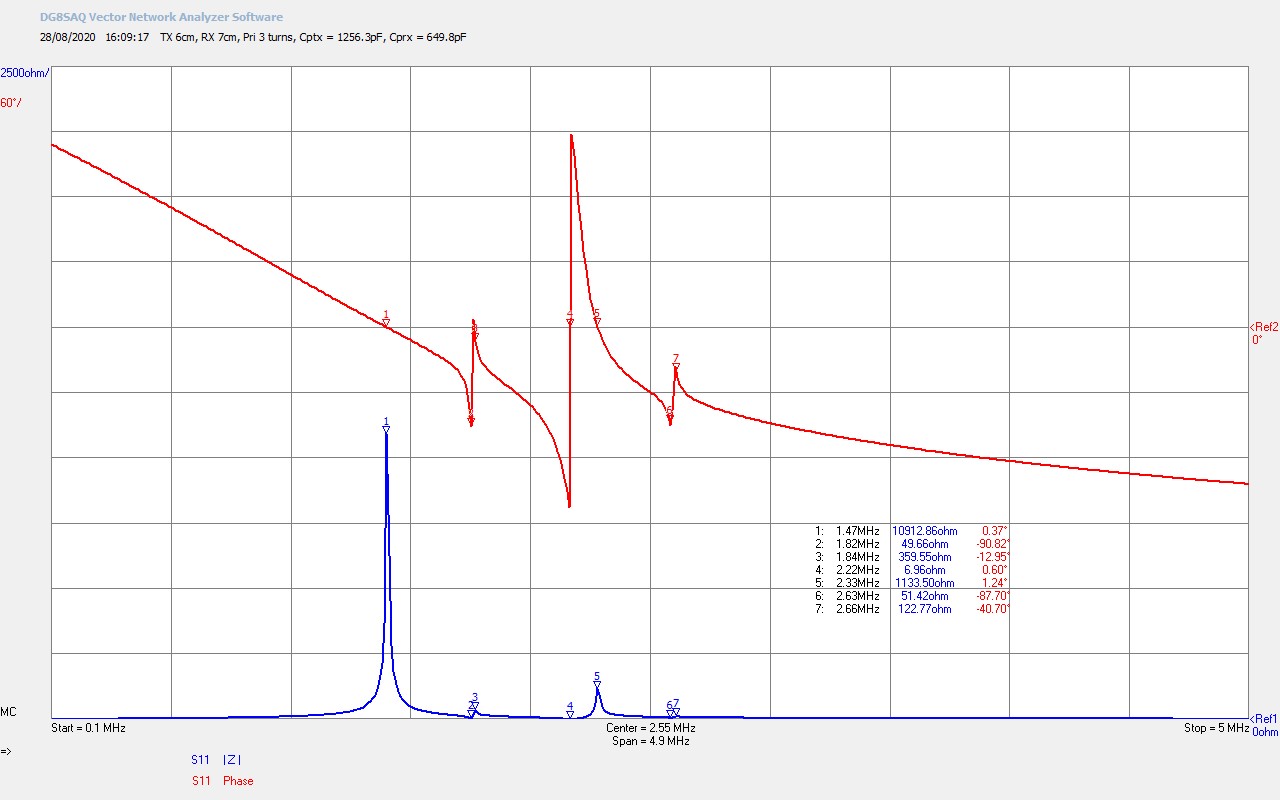Open the Span = 4.9 MHz setting

point(650,741)
